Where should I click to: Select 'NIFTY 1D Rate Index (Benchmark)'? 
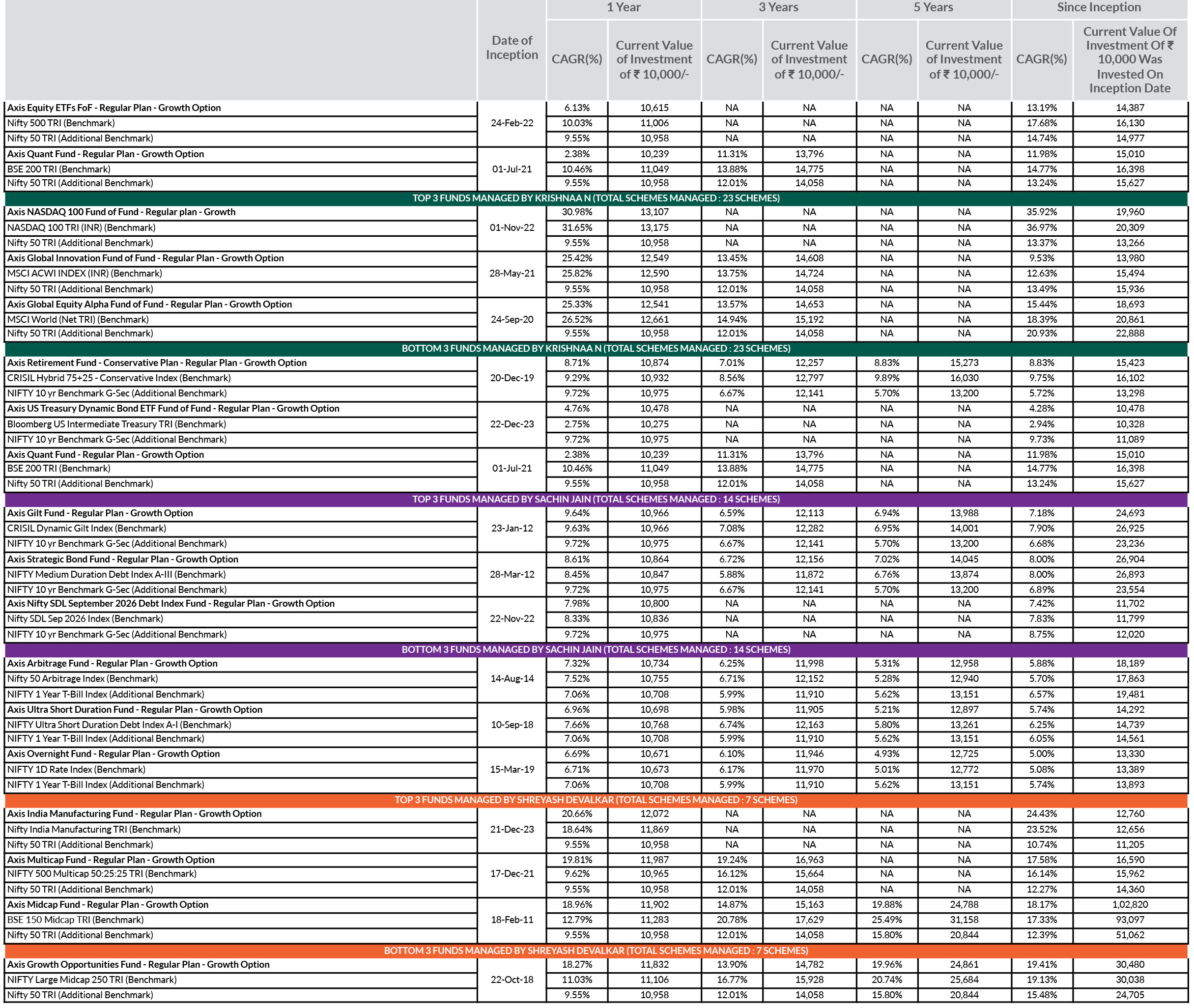click(76, 770)
